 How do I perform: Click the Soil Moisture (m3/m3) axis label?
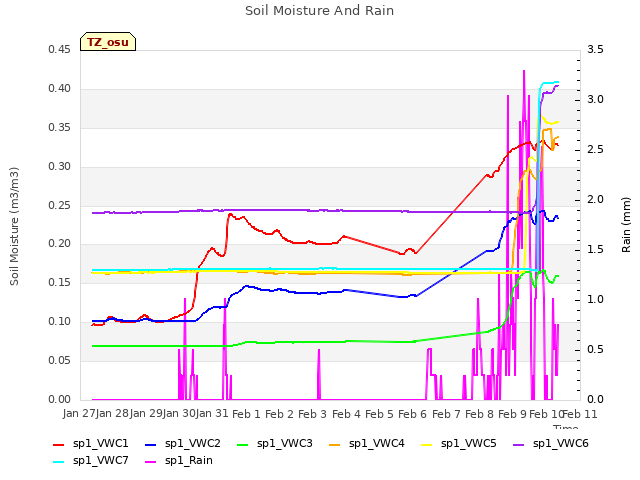pyautogui.click(x=14, y=226)
